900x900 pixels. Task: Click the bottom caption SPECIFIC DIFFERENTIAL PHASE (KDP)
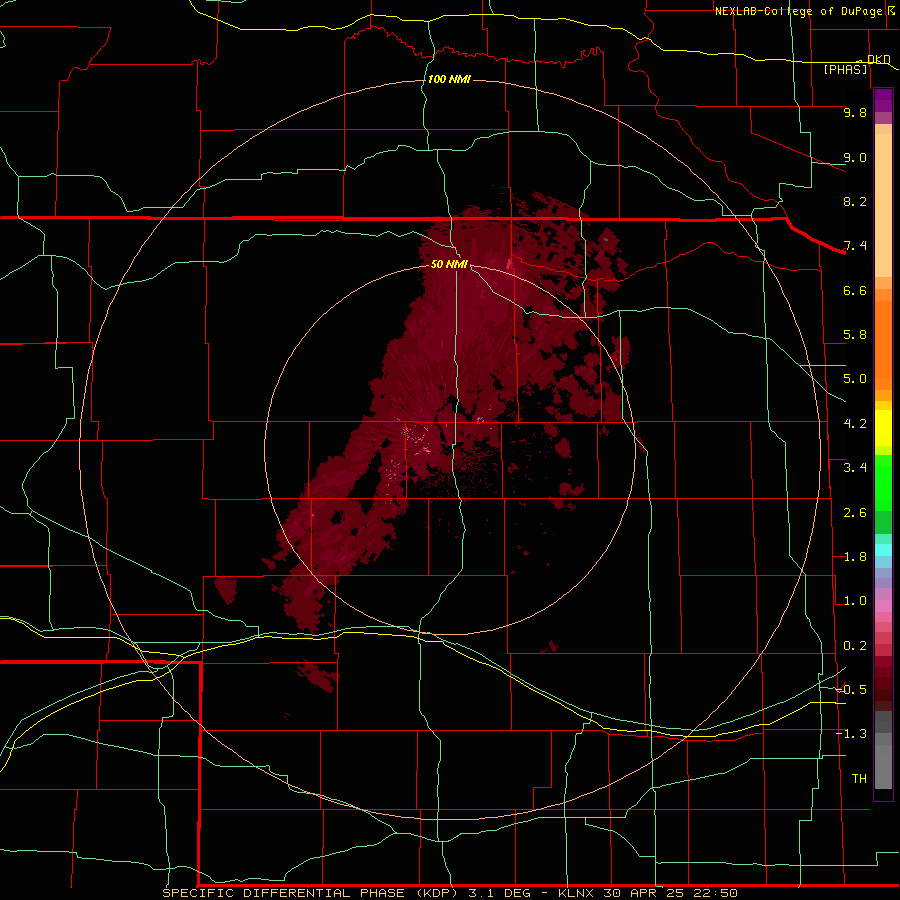(x=309, y=893)
